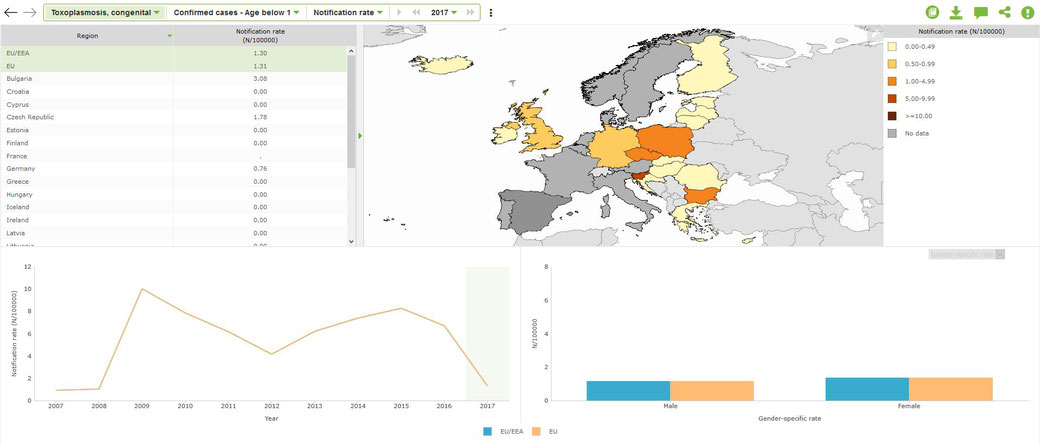Viewport: 1040px width, 445px height.
Task: Click the blue EU/EEA bar for Female
Action: [x=867, y=389]
